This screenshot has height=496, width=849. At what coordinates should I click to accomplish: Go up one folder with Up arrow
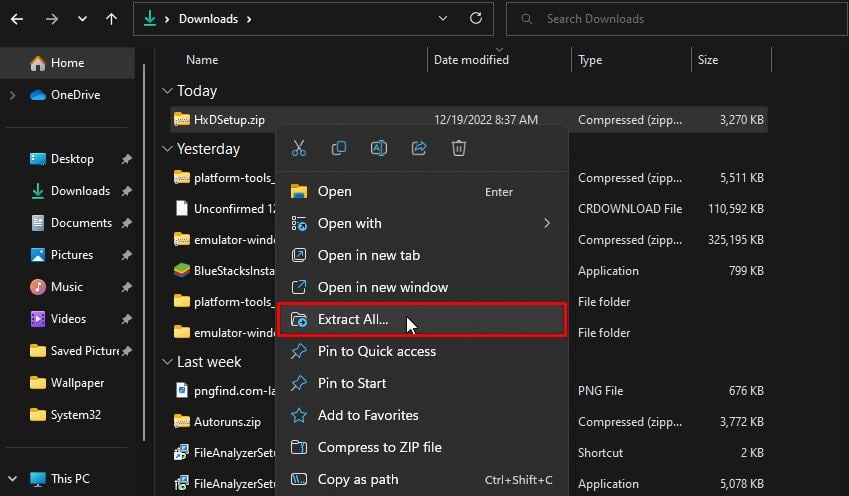[x=111, y=18]
